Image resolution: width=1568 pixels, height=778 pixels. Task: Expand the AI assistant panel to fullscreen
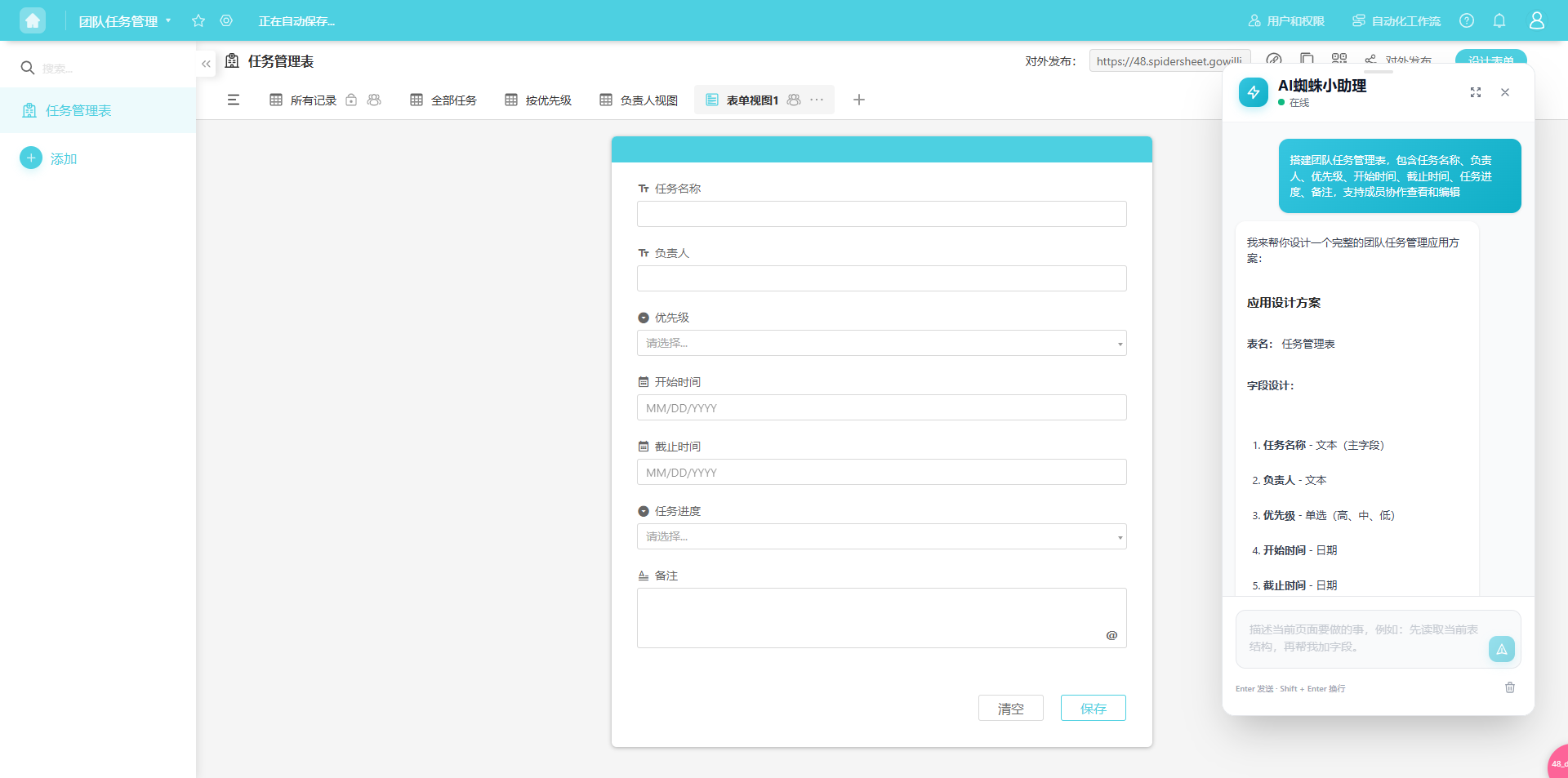[1476, 92]
